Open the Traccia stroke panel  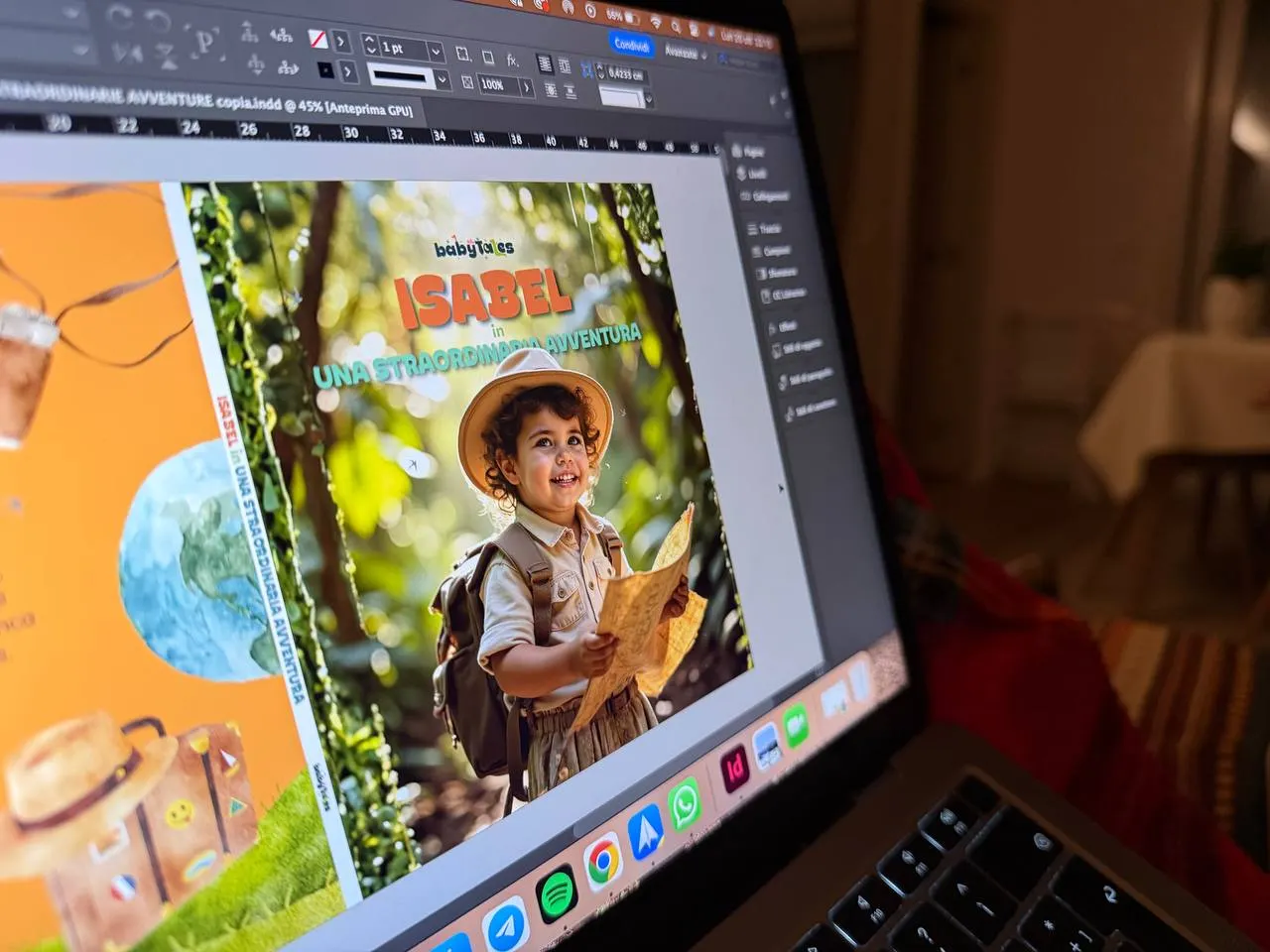(x=762, y=229)
